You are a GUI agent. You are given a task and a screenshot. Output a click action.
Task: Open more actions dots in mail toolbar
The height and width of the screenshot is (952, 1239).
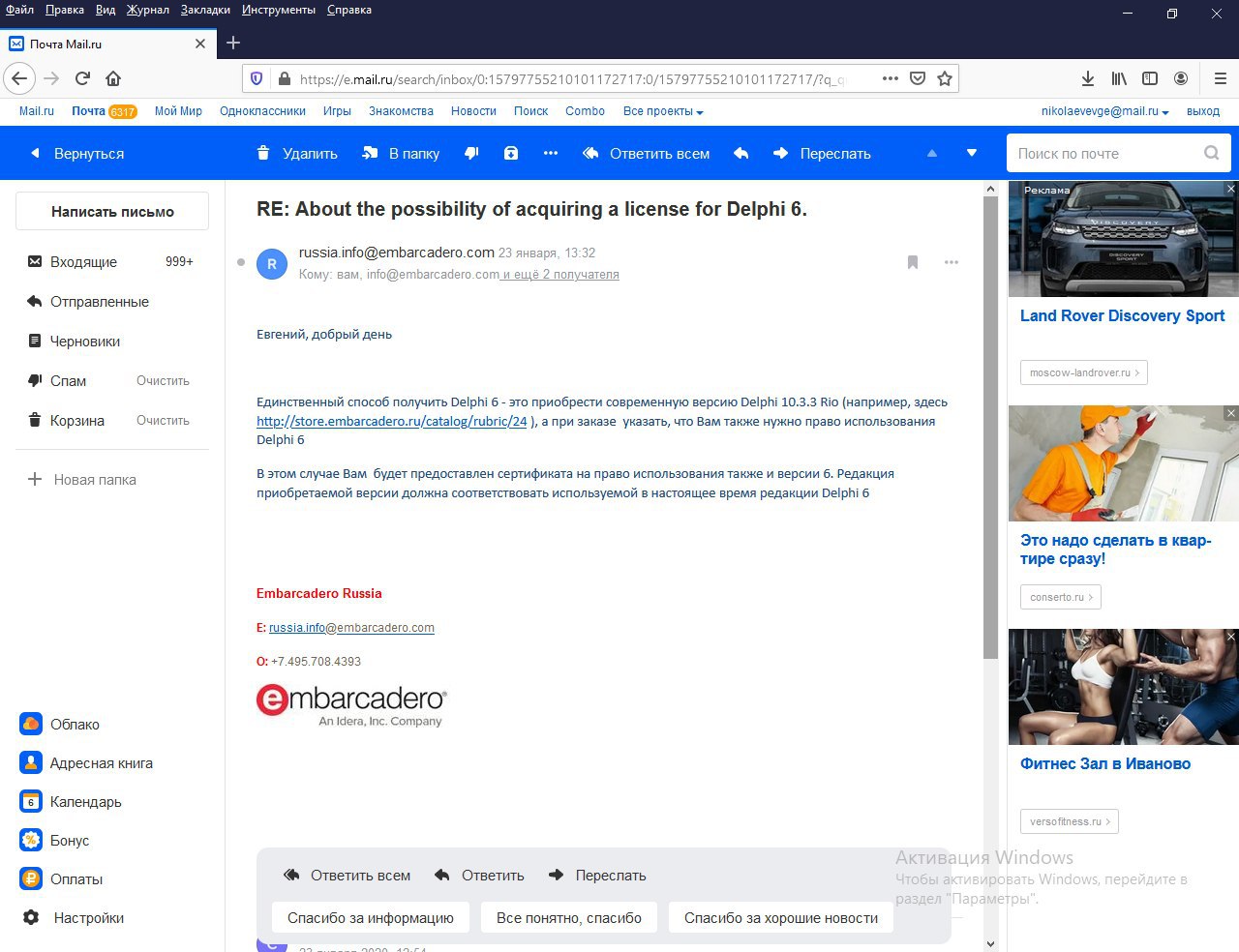tap(551, 153)
